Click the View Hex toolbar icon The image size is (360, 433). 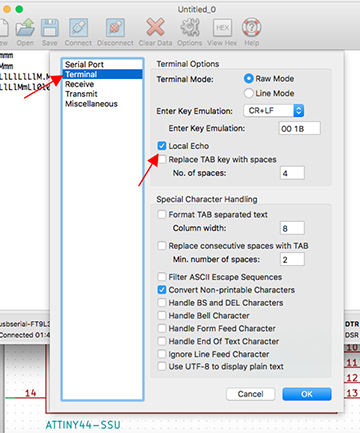click(x=222, y=27)
